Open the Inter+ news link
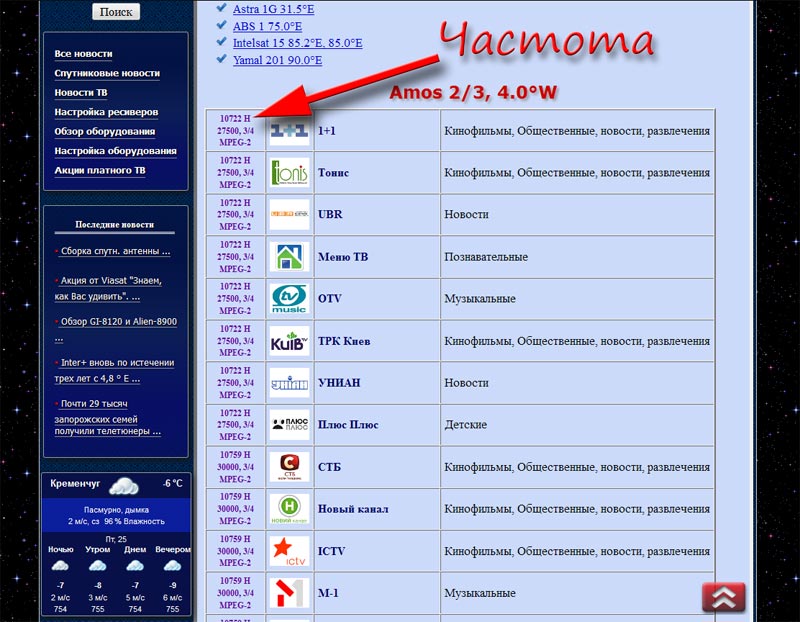Viewport: 800px width, 622px height. tap(115, 370)
